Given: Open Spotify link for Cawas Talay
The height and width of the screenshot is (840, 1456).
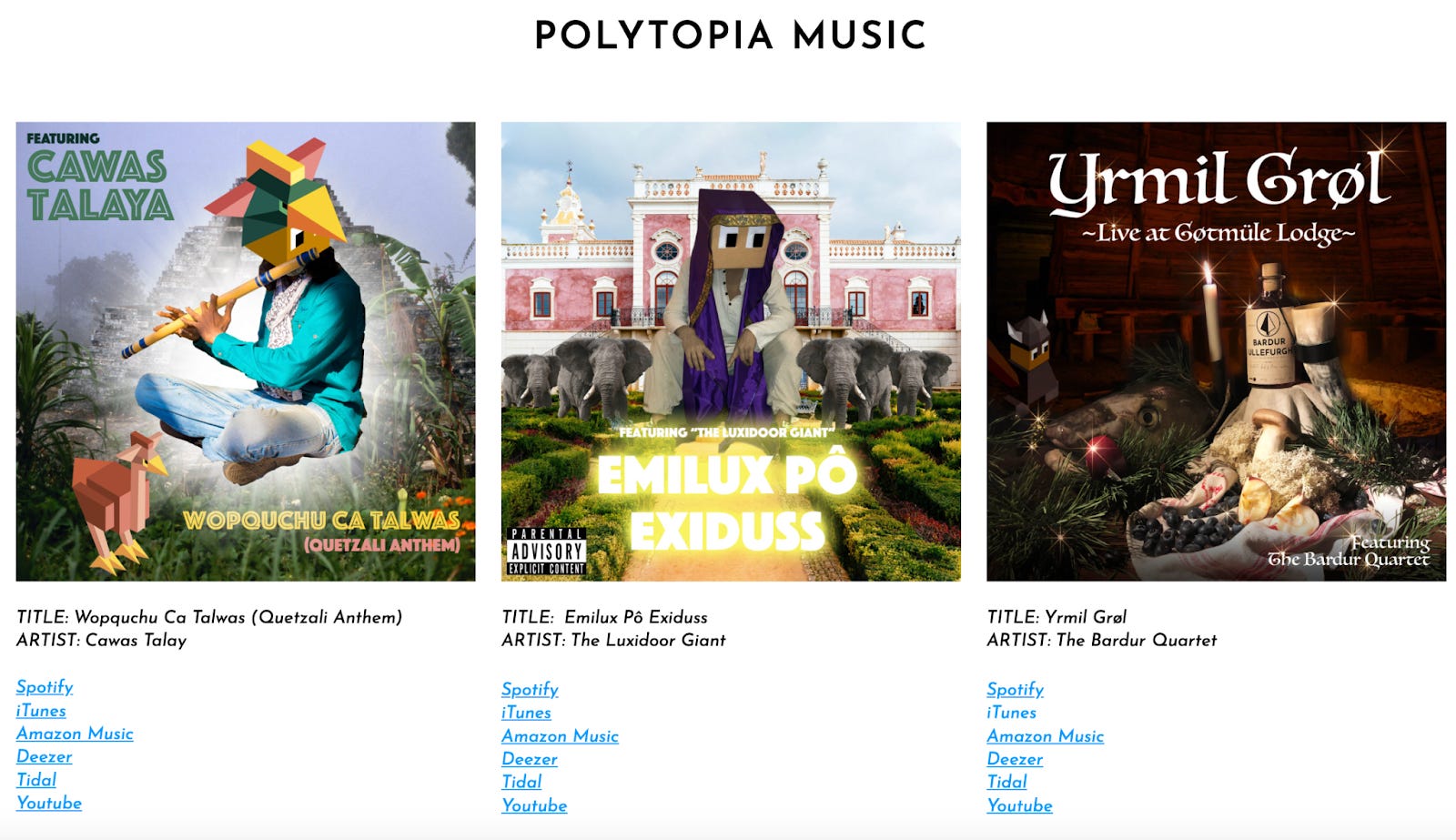Looking at the screenshot, I should tap(45, 687).
